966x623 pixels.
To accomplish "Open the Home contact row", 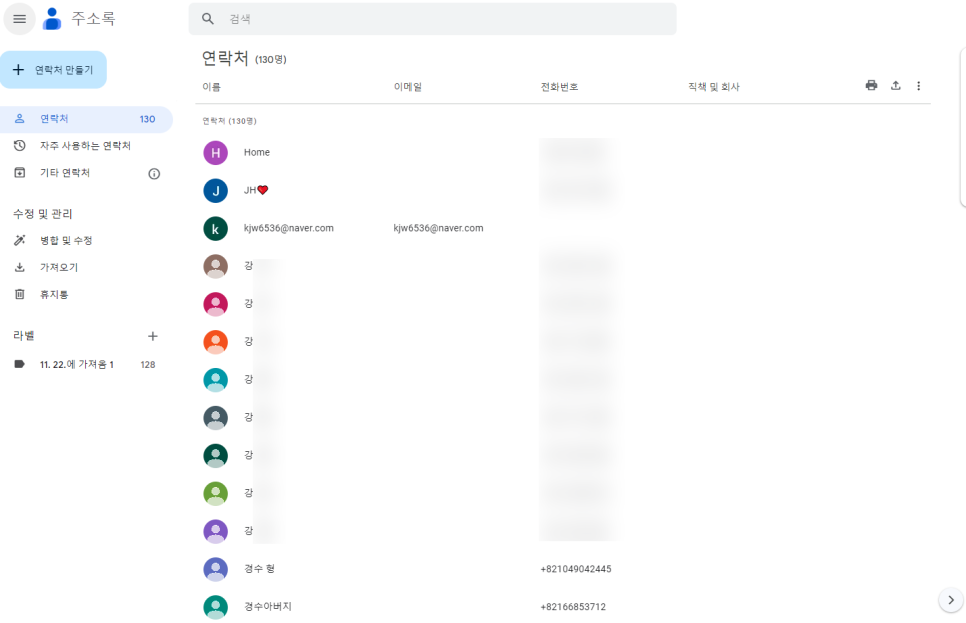I will pos(257,152).
